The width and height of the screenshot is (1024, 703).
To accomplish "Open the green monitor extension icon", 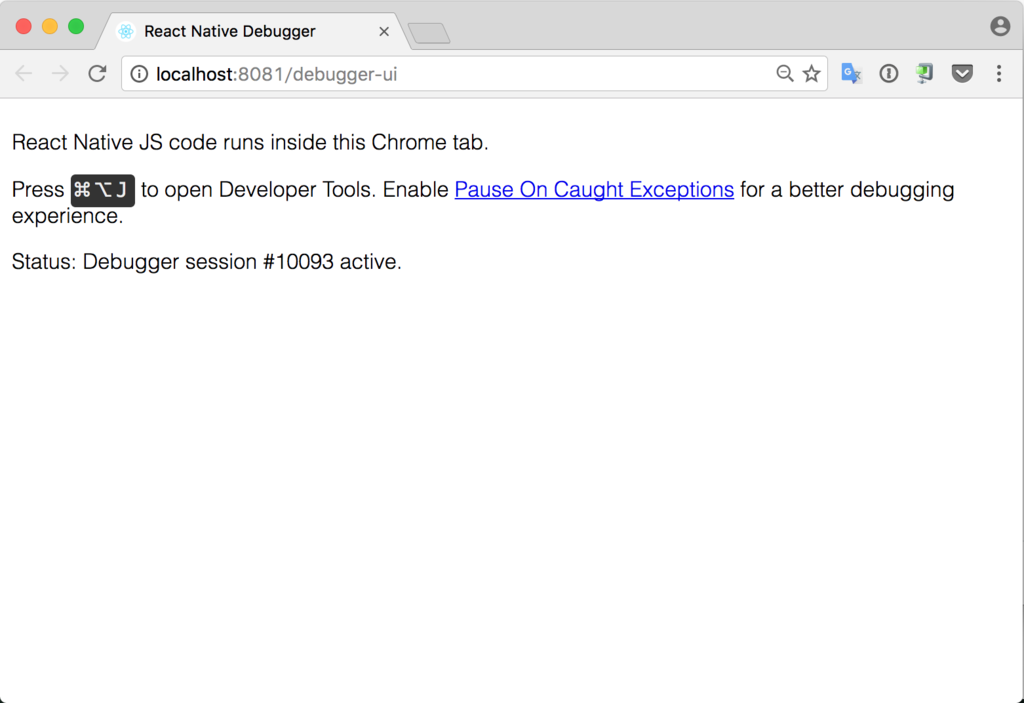I will click(924, 73).
